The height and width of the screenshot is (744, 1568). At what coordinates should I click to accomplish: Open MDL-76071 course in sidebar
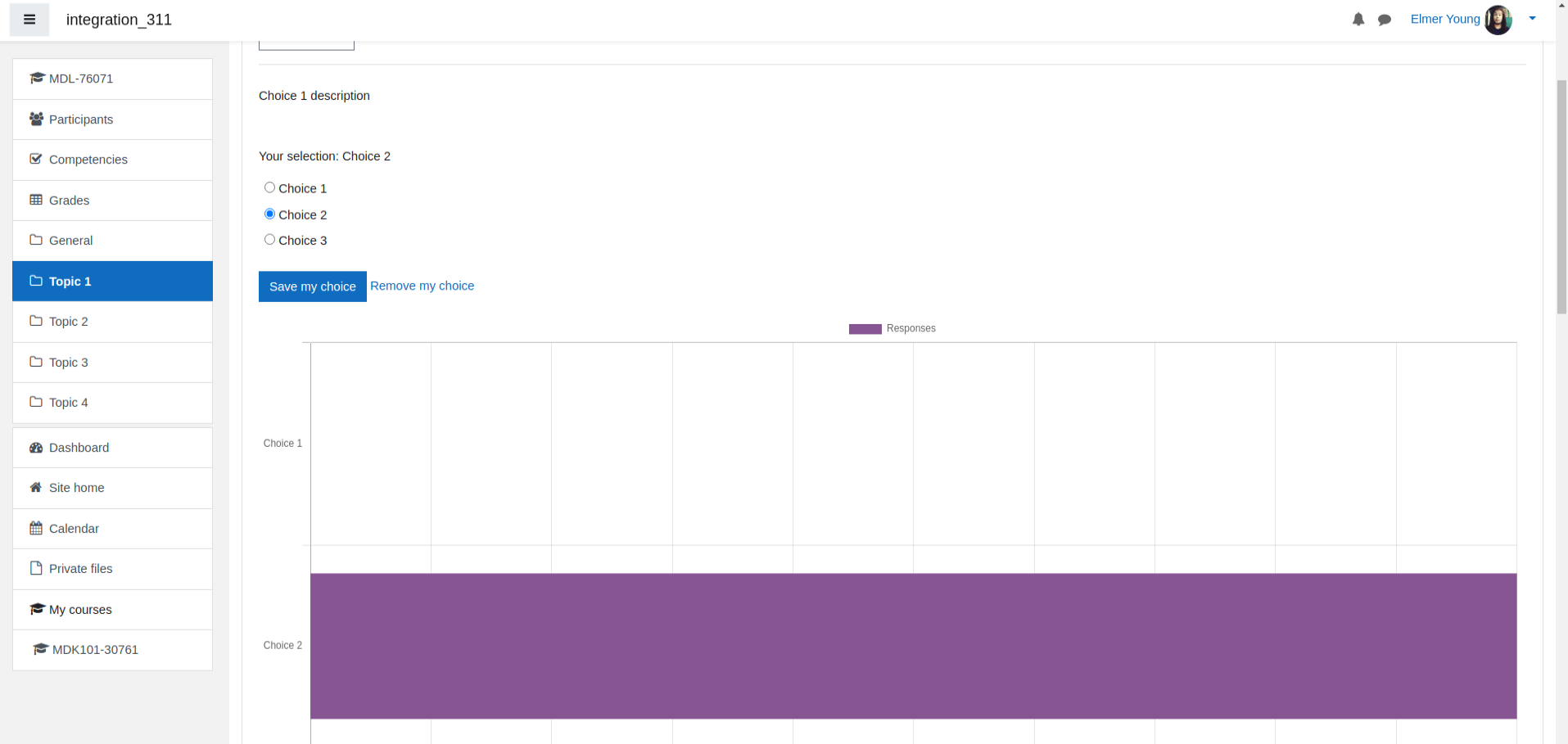click(112, 79)
